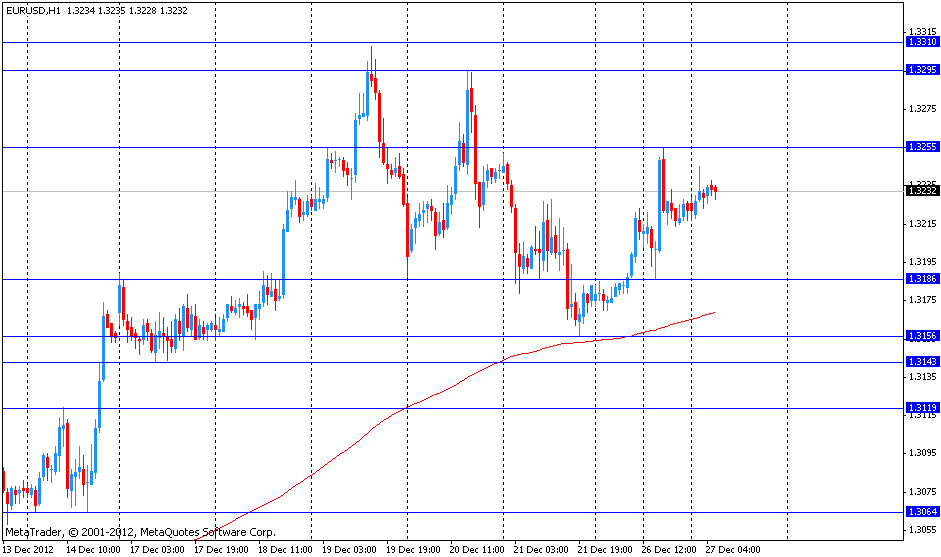Viewport: 941px width, 557px height.
Task: Click the 1.3195 price axis value
Action: coord(922,262)
